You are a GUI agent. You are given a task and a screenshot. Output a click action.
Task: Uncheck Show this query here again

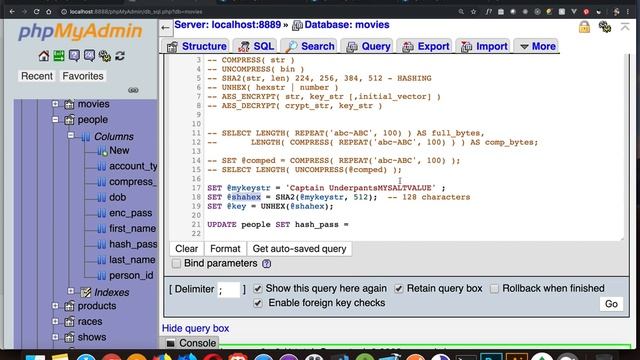pos(258,289)
